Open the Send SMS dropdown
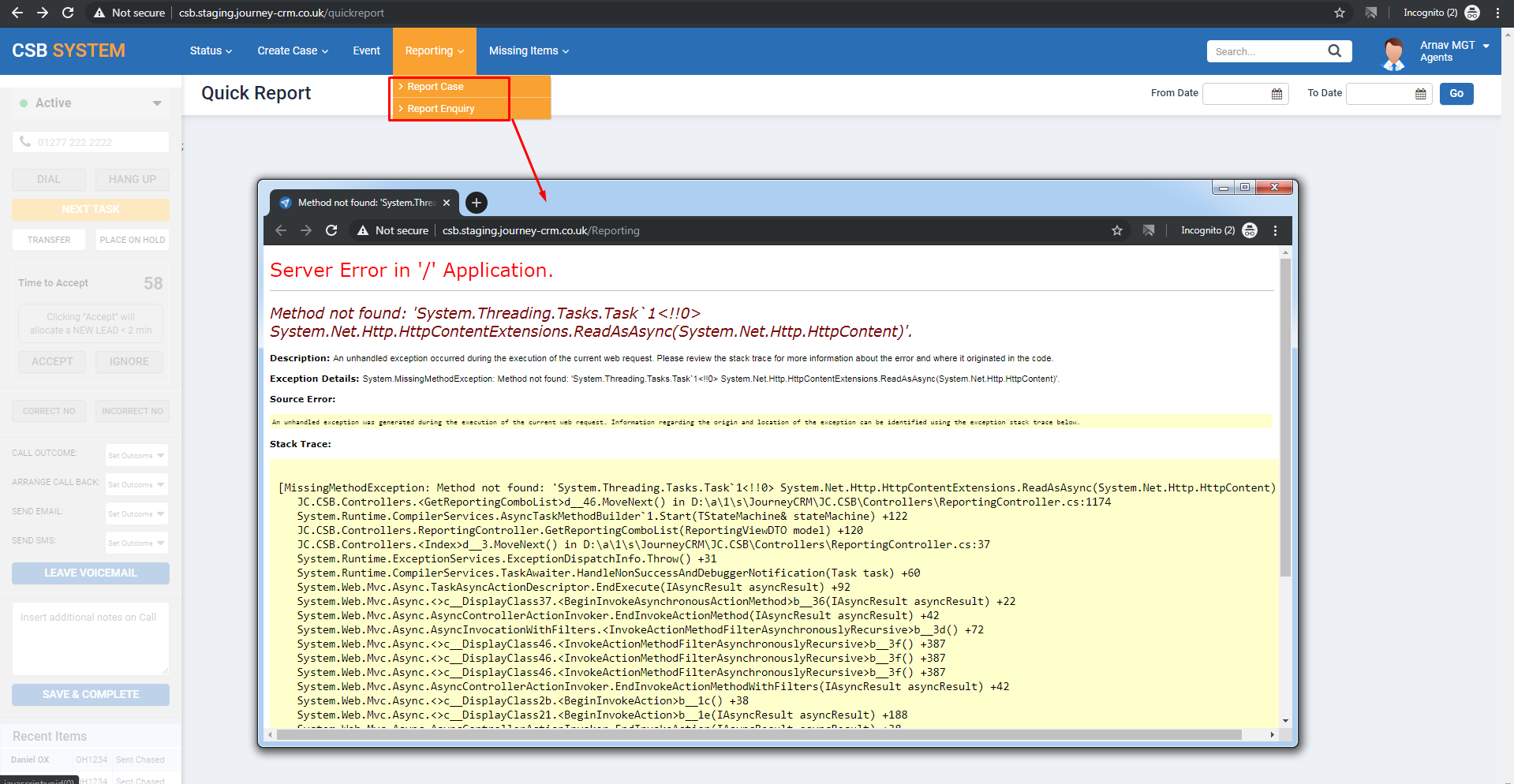The image size is (1514, 784). [136, 543]
